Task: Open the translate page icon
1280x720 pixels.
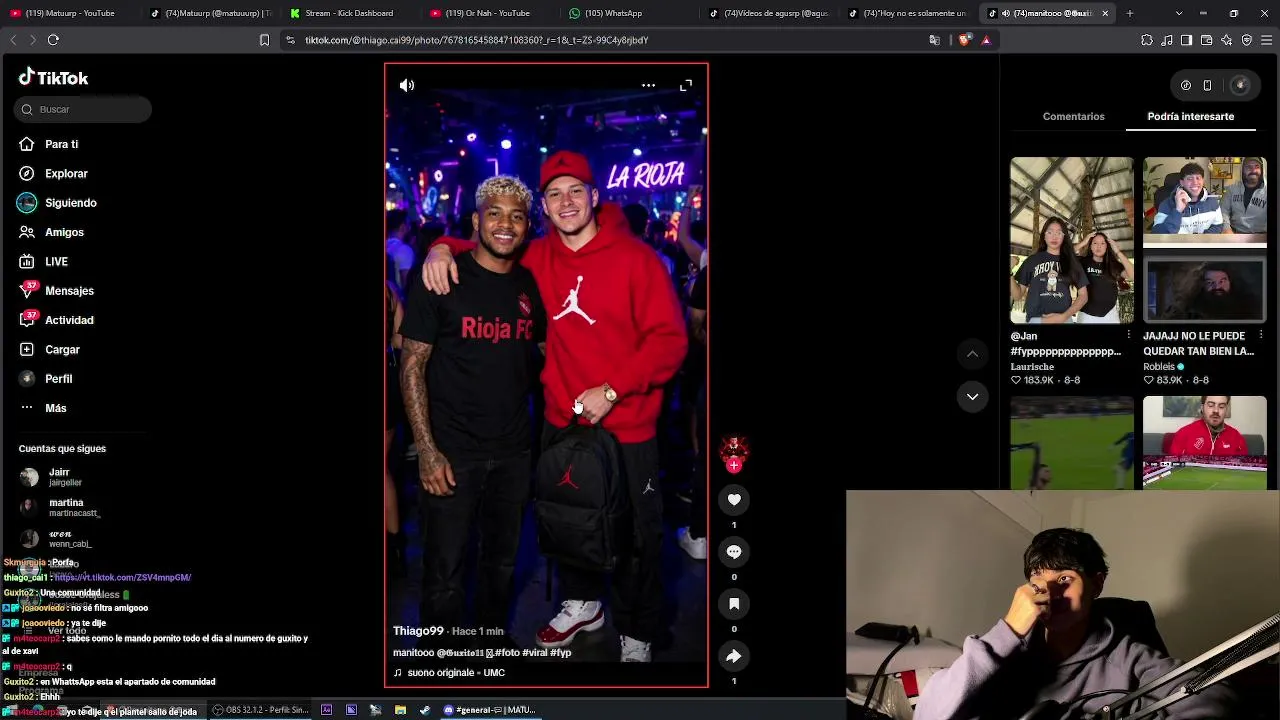Action: (935, 40)
